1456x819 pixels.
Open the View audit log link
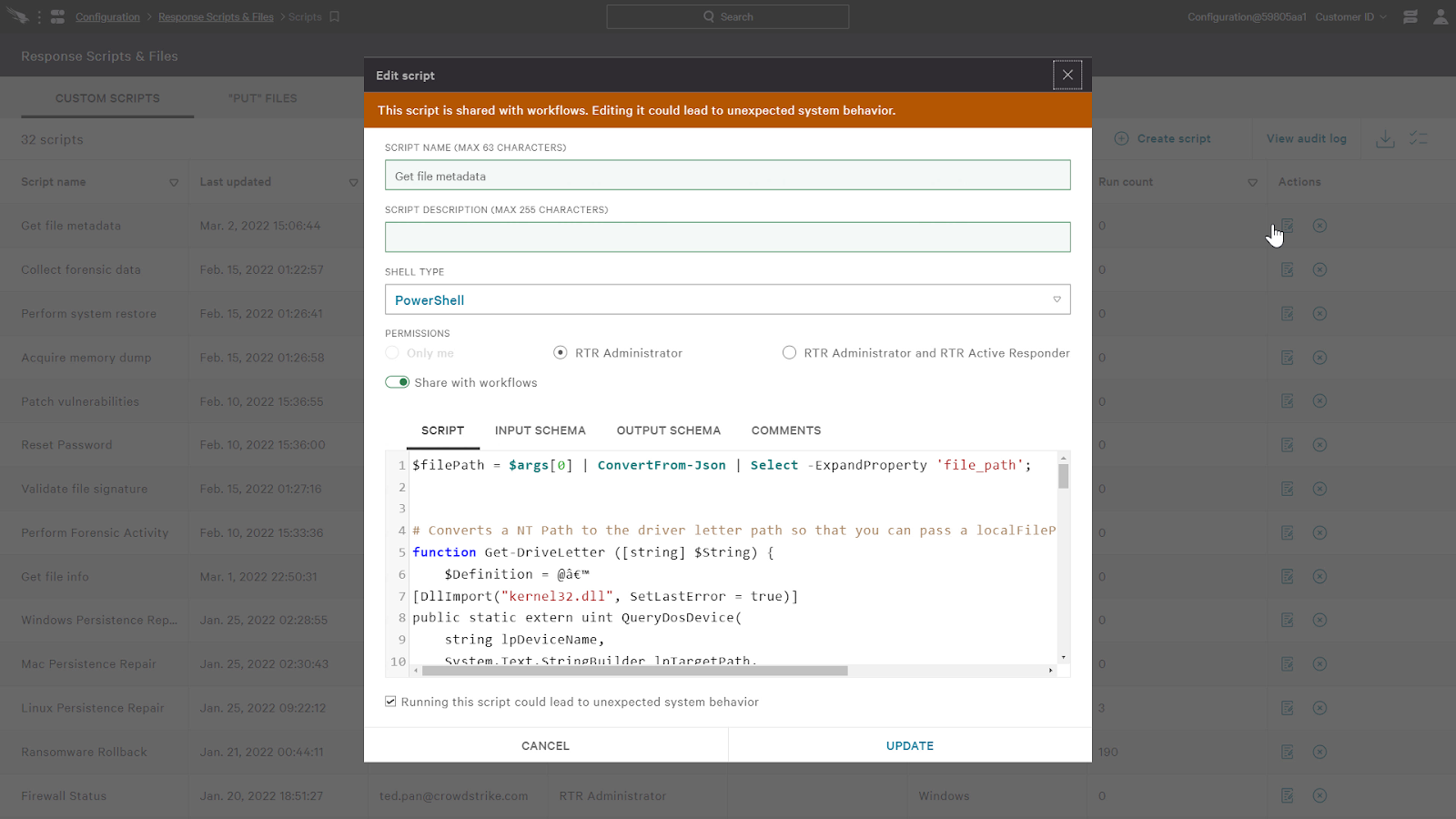1306,138
